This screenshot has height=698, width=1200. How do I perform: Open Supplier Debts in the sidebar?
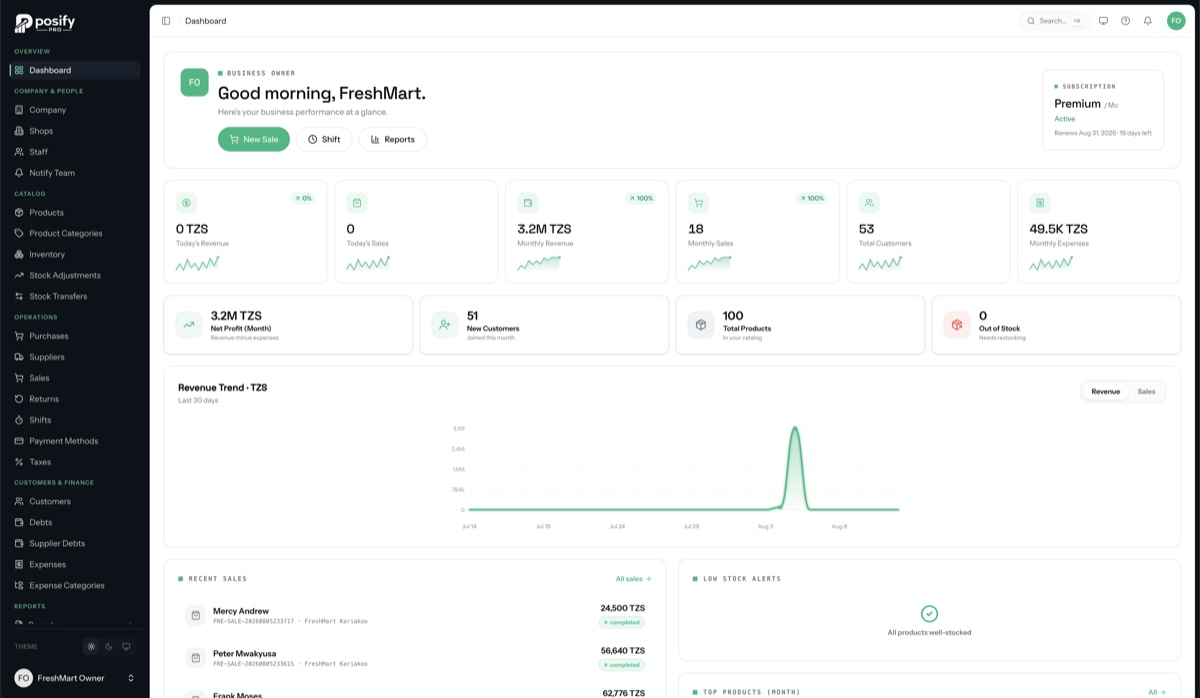(75, 543)
